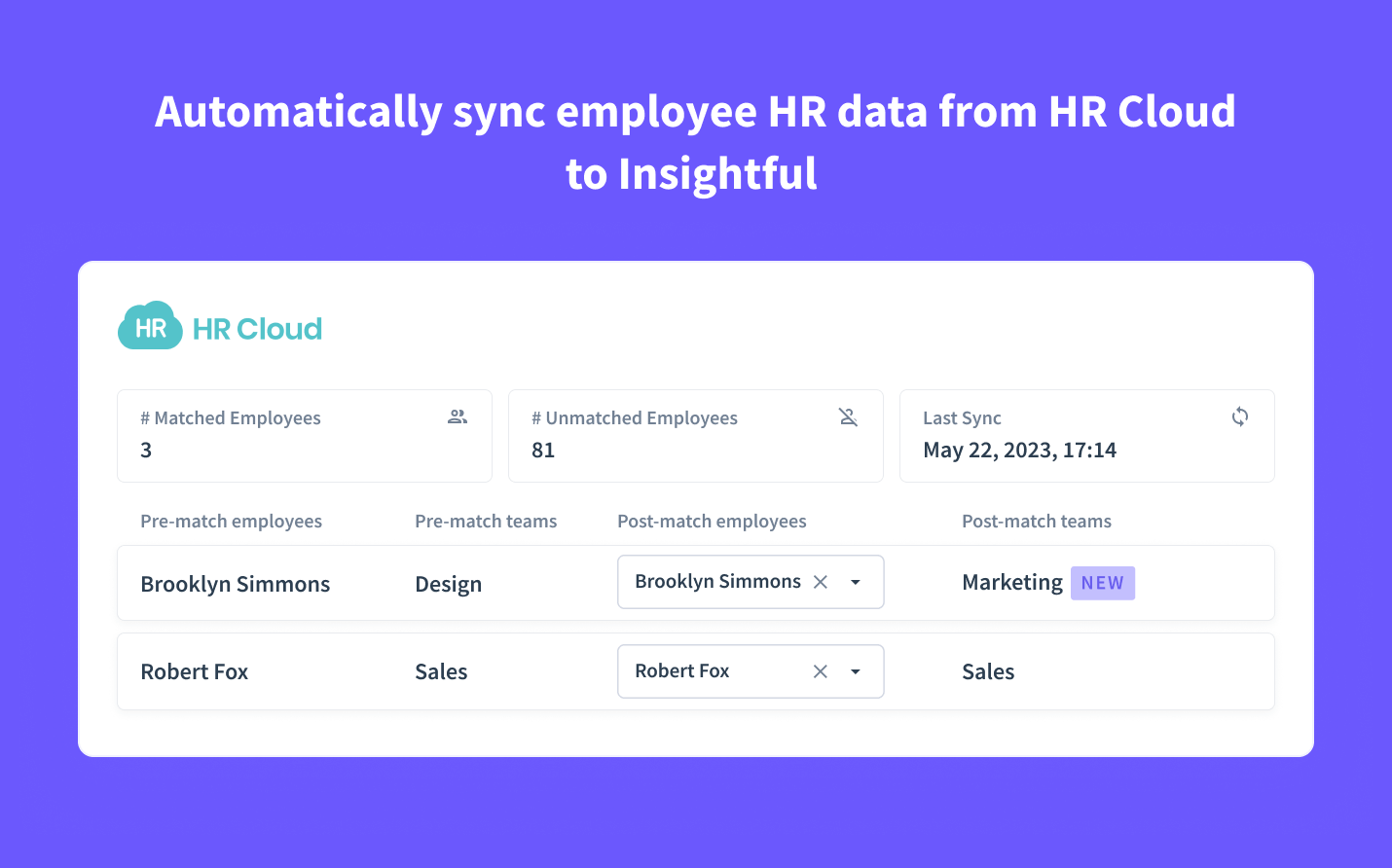The width and height of the screenshot is (1392, 868).
Task: Select the Matched Employees count card
Action: [304, 436]
